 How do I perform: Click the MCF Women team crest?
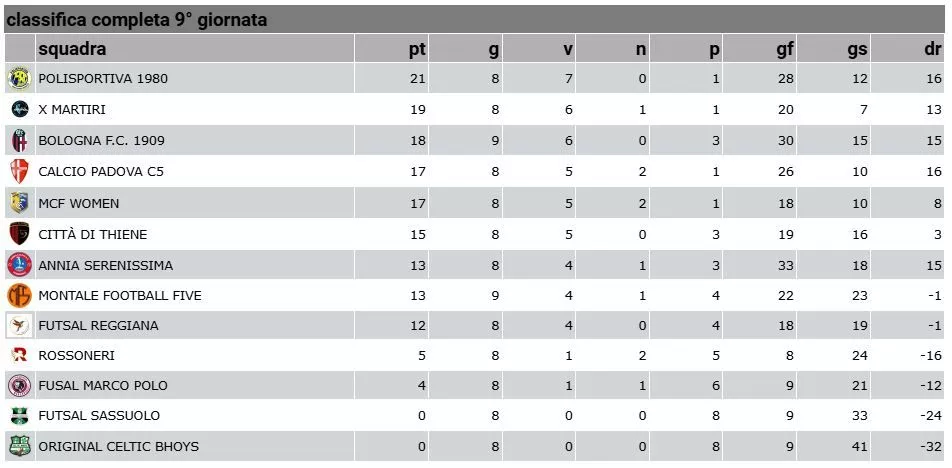[x=19, y=203]
